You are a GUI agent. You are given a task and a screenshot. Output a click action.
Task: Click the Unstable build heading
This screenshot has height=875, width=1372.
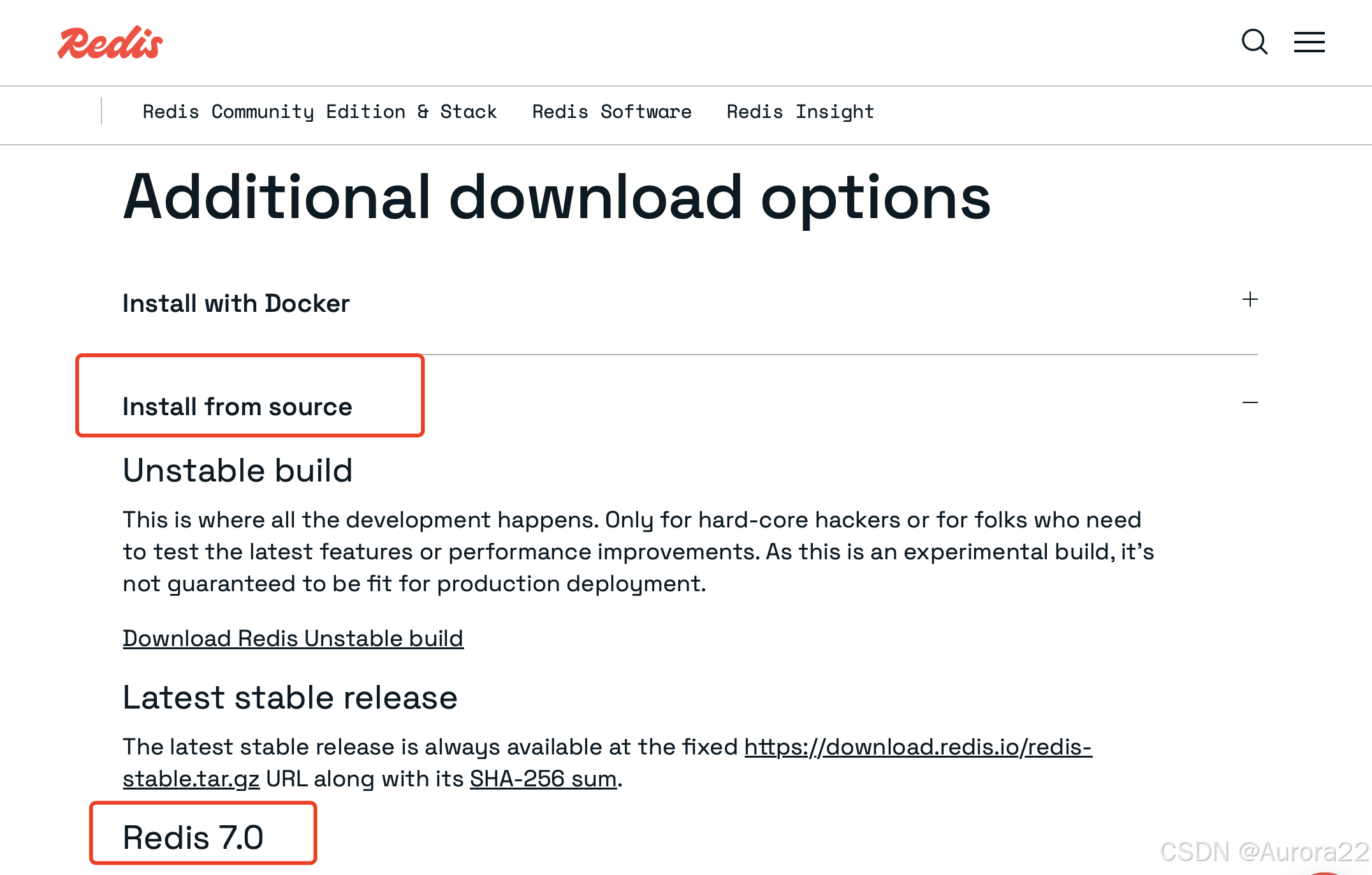238,471
